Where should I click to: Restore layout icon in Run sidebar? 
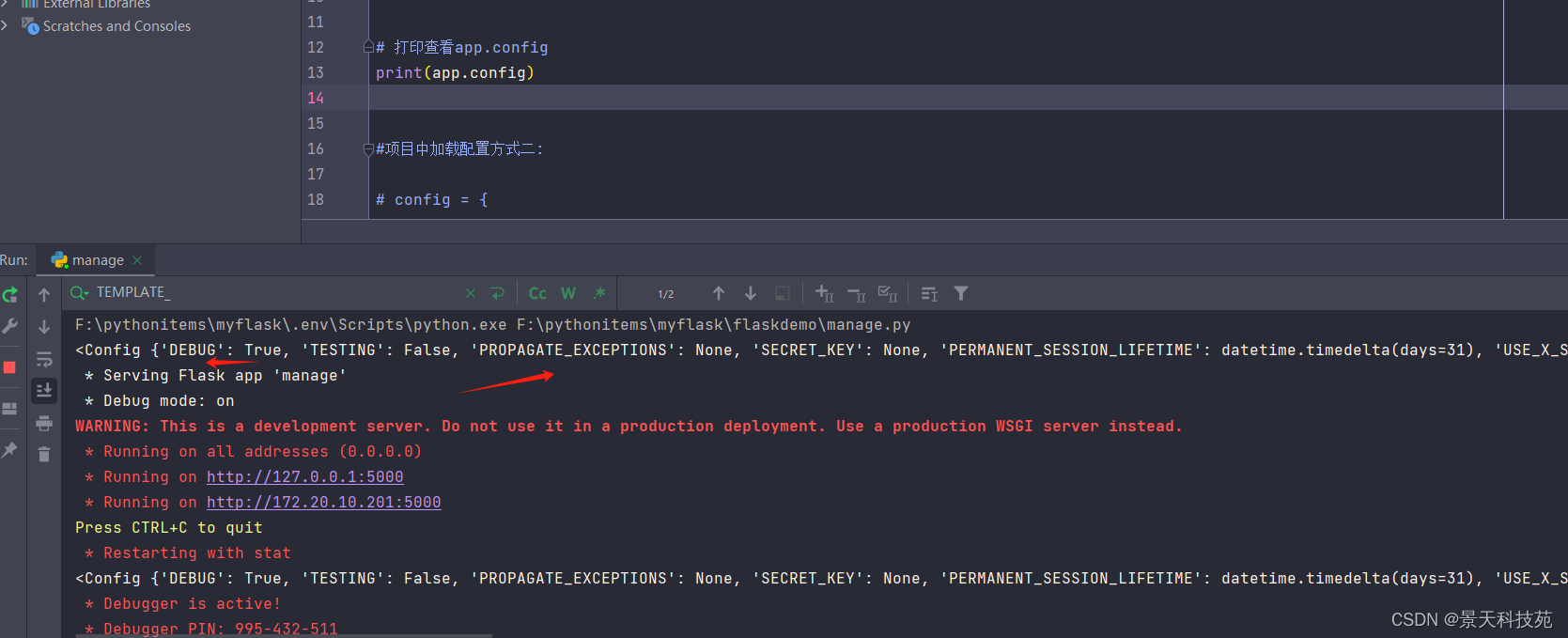click(10, 409)
